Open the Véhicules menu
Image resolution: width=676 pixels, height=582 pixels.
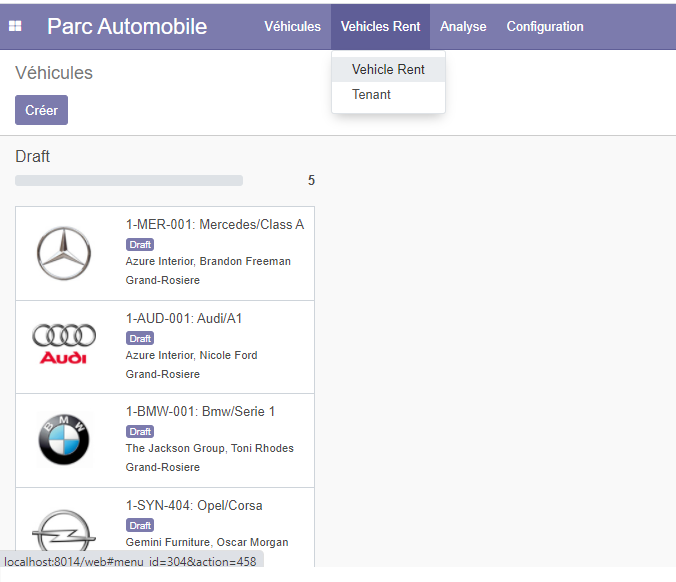click(292, 27)
